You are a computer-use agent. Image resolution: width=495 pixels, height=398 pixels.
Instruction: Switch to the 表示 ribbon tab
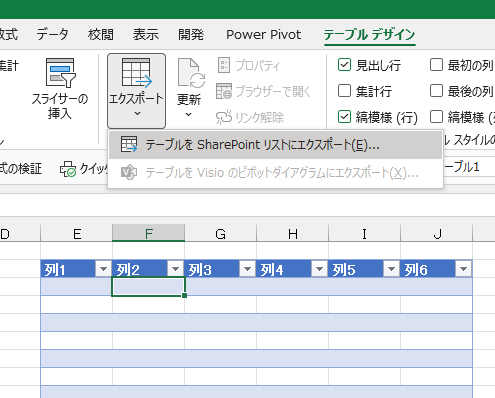(146, 34)
